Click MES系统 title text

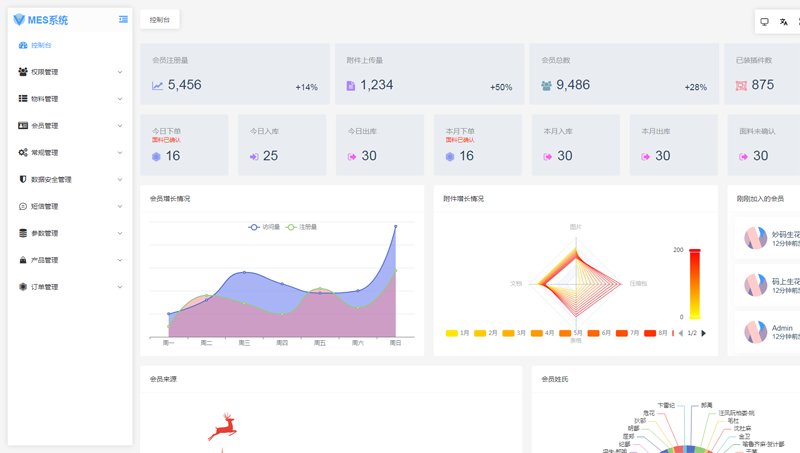(47, 20)
